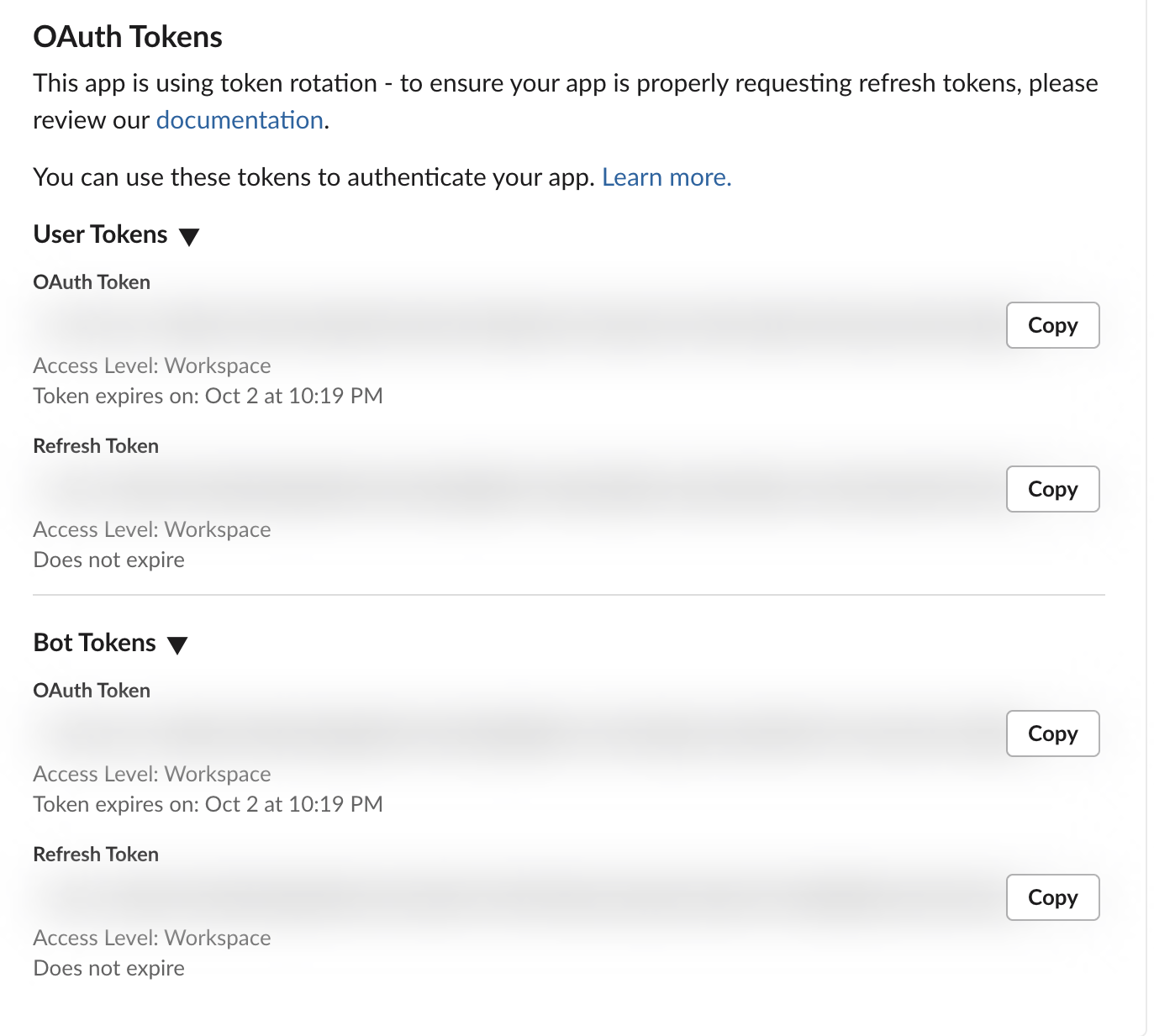This screenshot has width=1154, height=1036.
Task: Click 'Does not expire' under Bot Refresh Token
Action: pos(109,968)
